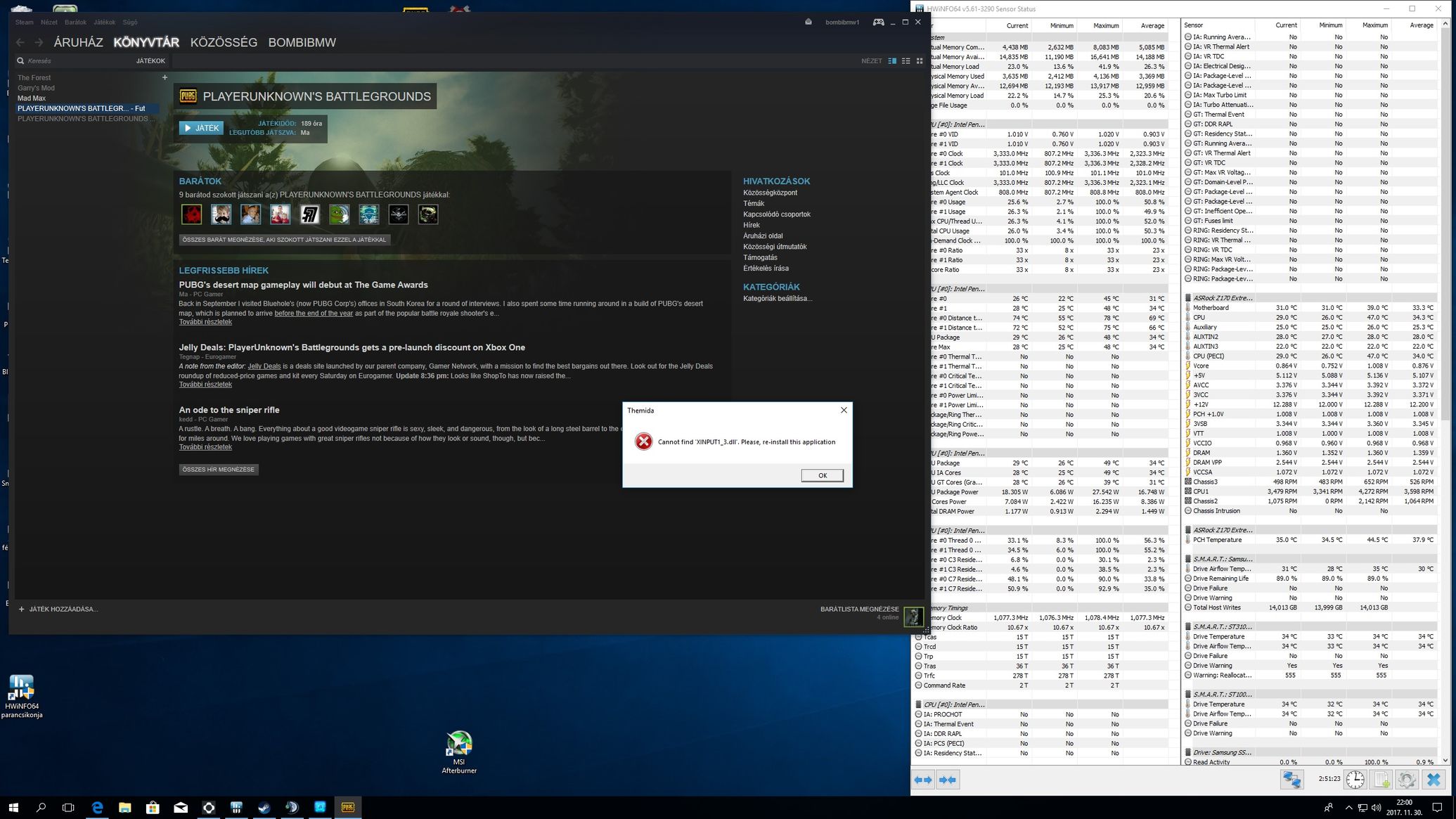Expand library categories with plus sign

coord(165,77)
